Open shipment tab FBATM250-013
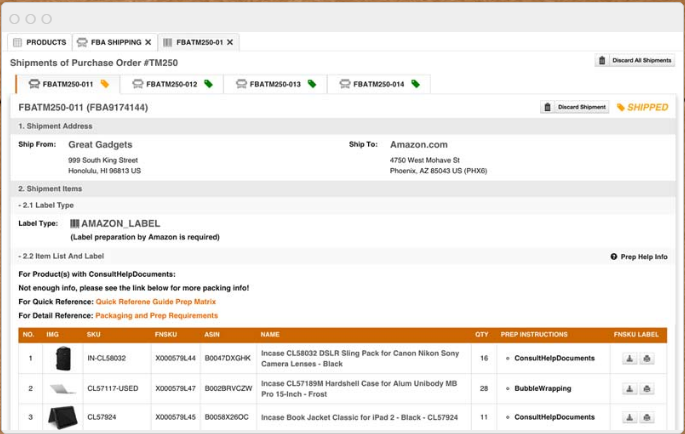Screen dimensions: 685x434 pos(275,84)
